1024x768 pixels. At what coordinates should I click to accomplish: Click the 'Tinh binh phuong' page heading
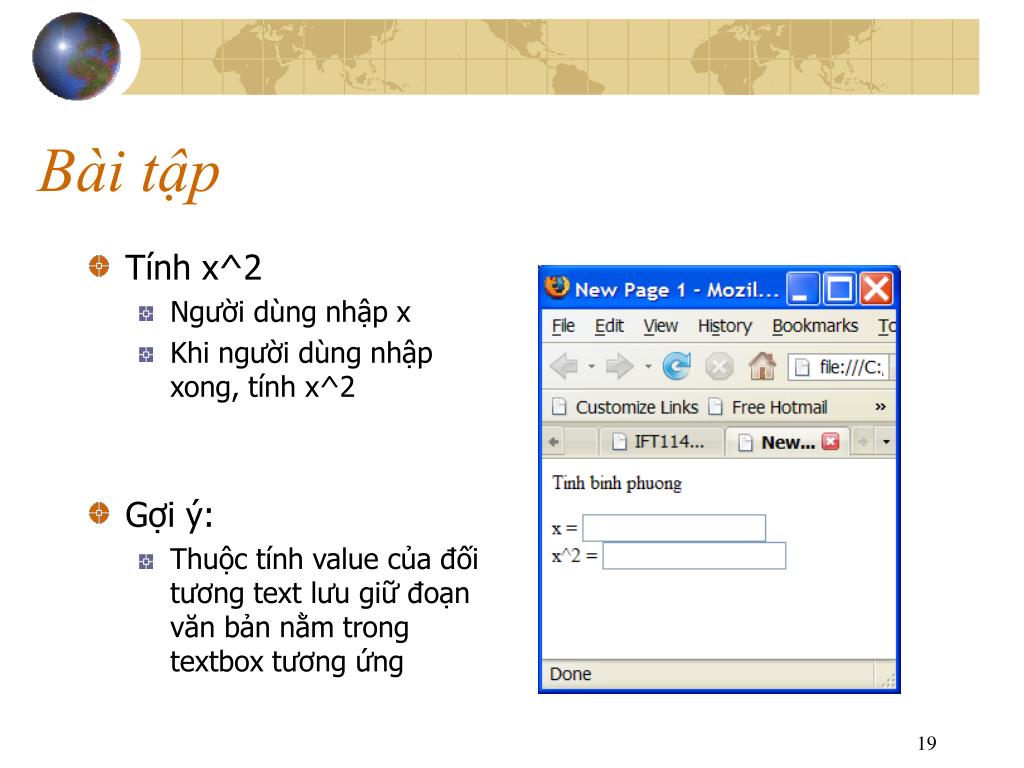[616, 483]
